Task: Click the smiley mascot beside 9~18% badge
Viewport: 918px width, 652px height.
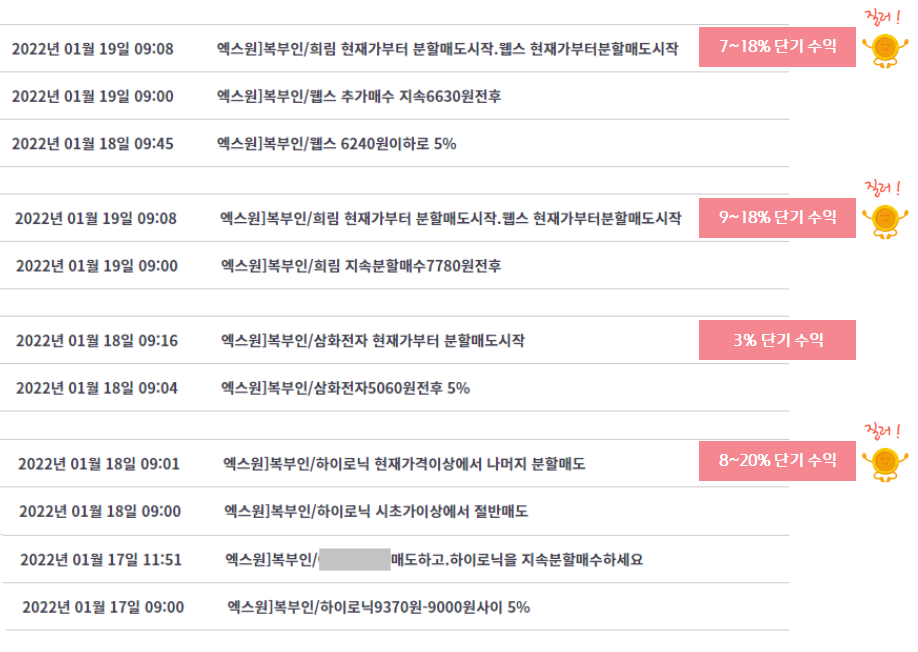Action: pyautogui.click(x=885, y=221)
